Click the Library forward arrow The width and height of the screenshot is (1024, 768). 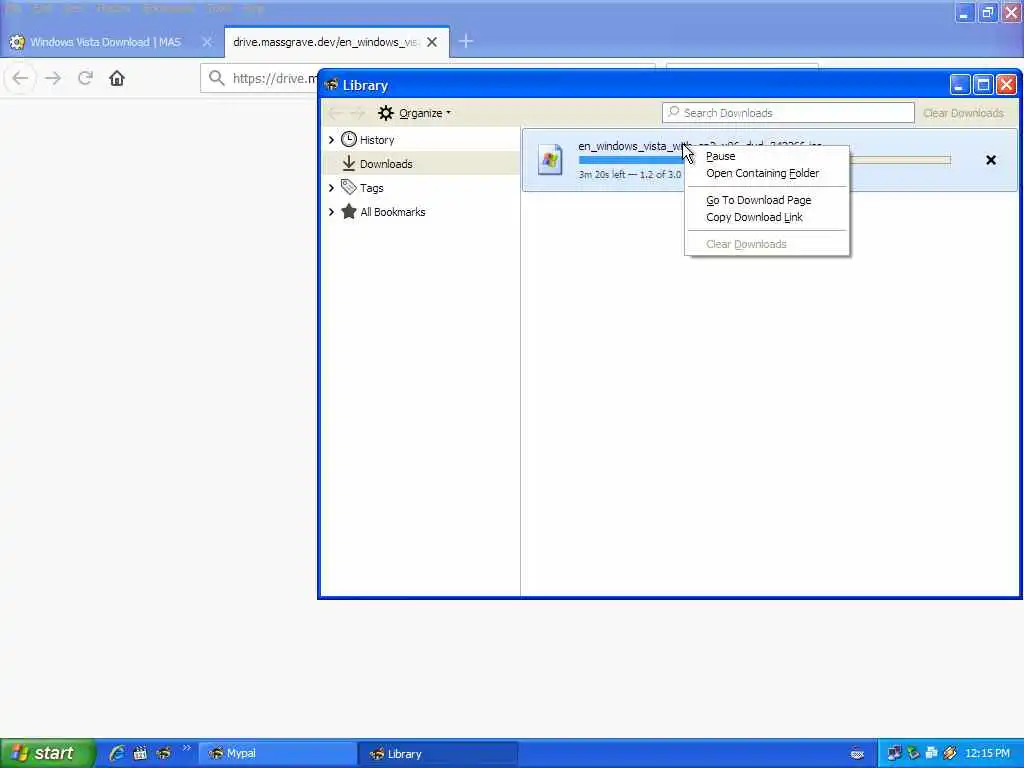(357, 113)
